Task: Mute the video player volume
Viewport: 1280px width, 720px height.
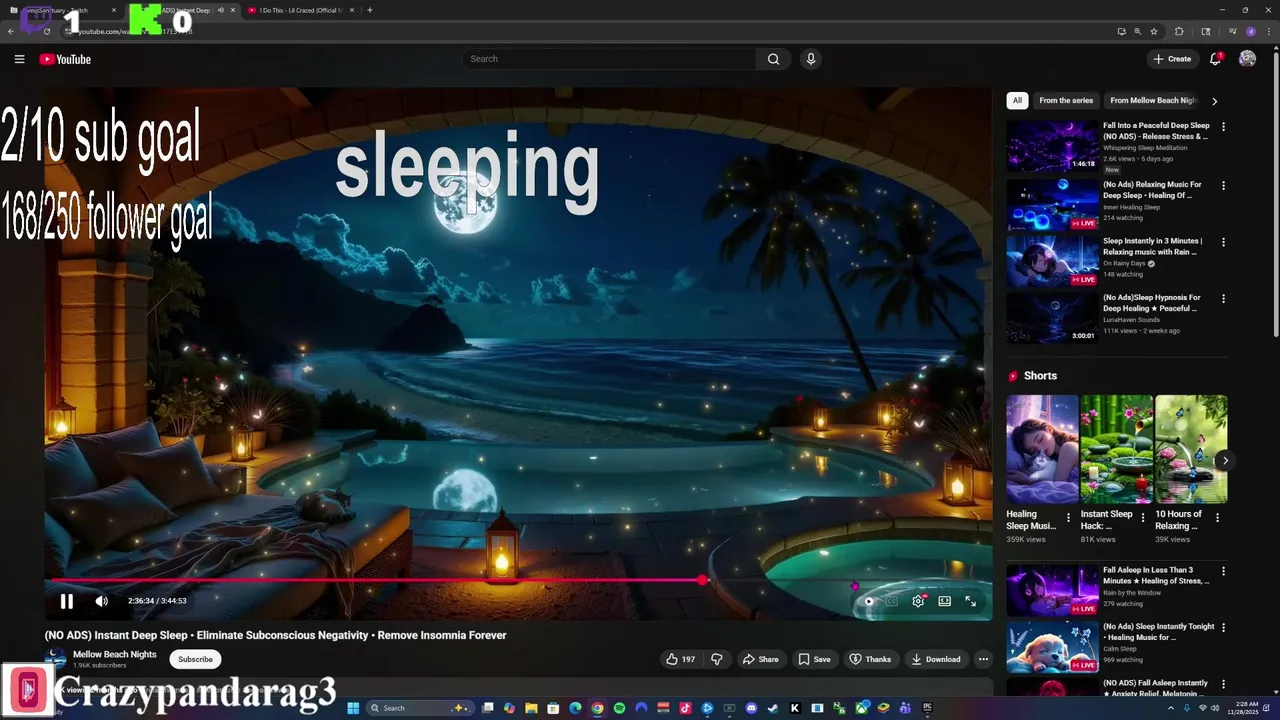Action: click(x=101, y=601)
